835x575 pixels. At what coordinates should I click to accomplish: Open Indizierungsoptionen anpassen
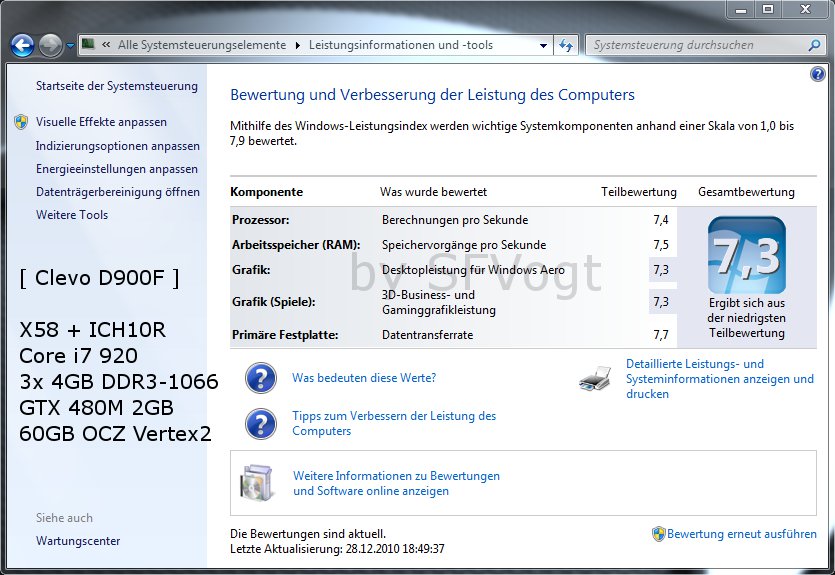118,146
